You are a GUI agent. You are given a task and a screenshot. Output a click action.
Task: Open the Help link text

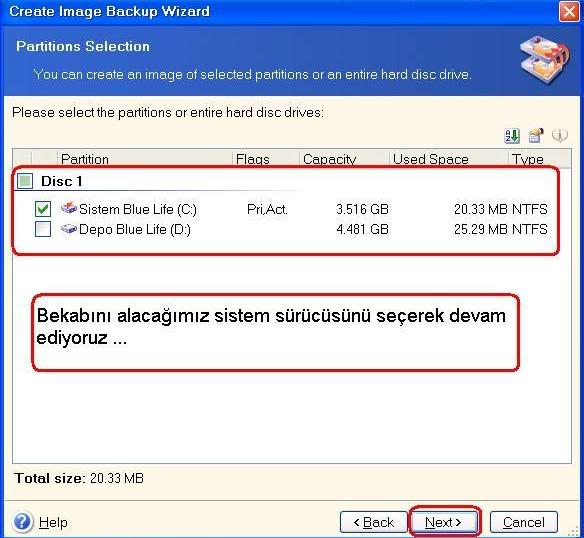point(53,522)
